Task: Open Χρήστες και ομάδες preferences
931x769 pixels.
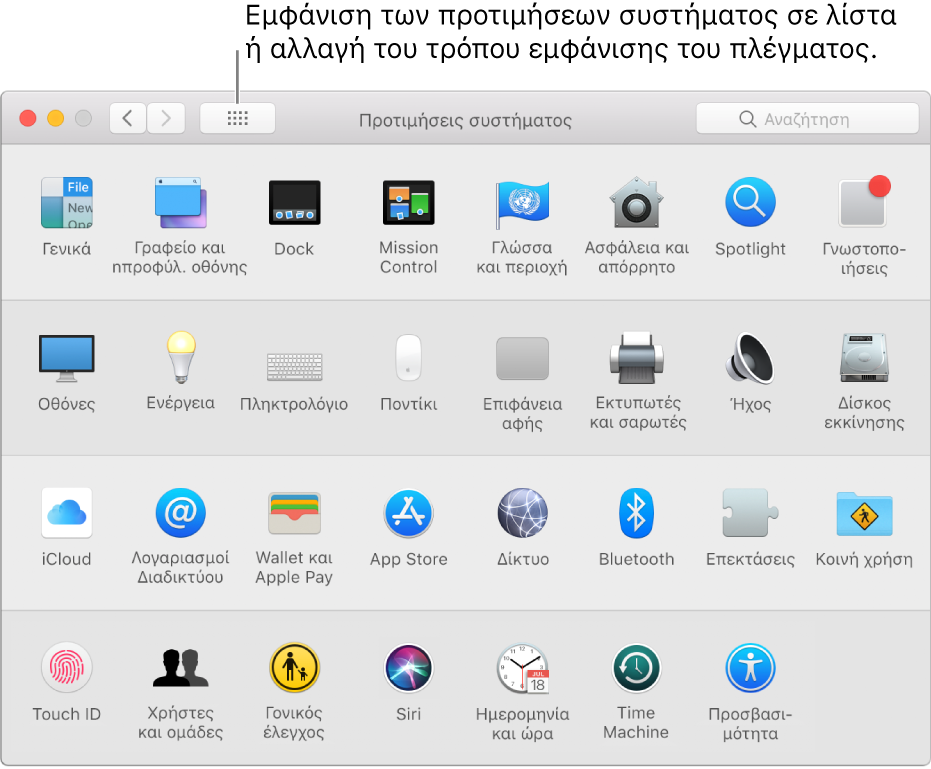Action: click(x=180, y=668)
